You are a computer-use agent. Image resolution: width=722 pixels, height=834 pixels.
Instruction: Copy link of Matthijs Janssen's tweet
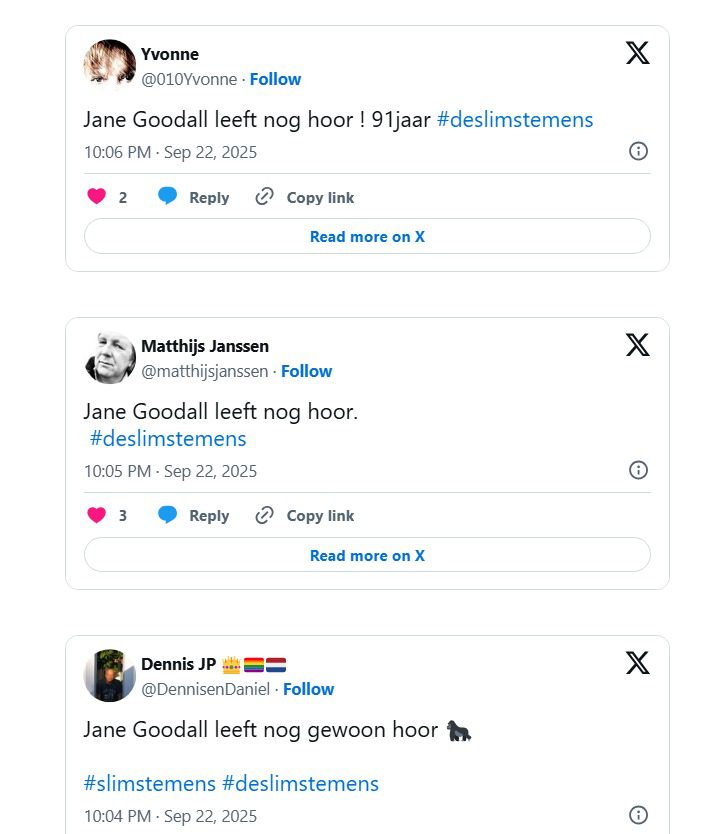(x=305, y=516)
